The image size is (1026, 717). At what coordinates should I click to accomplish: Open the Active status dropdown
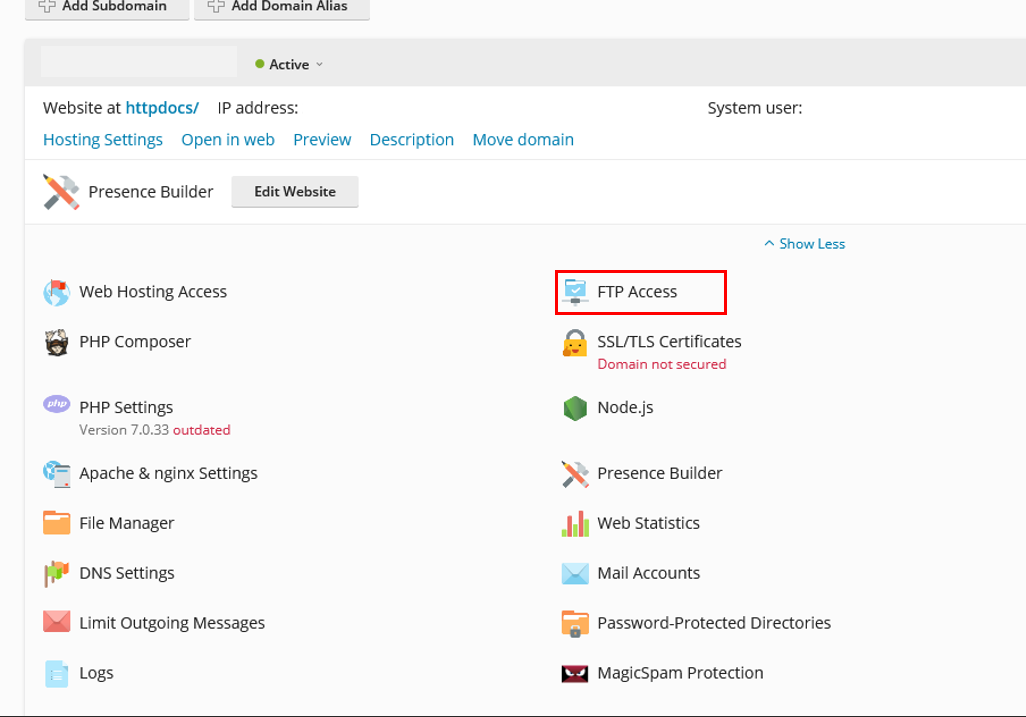(x=289, y=64)
